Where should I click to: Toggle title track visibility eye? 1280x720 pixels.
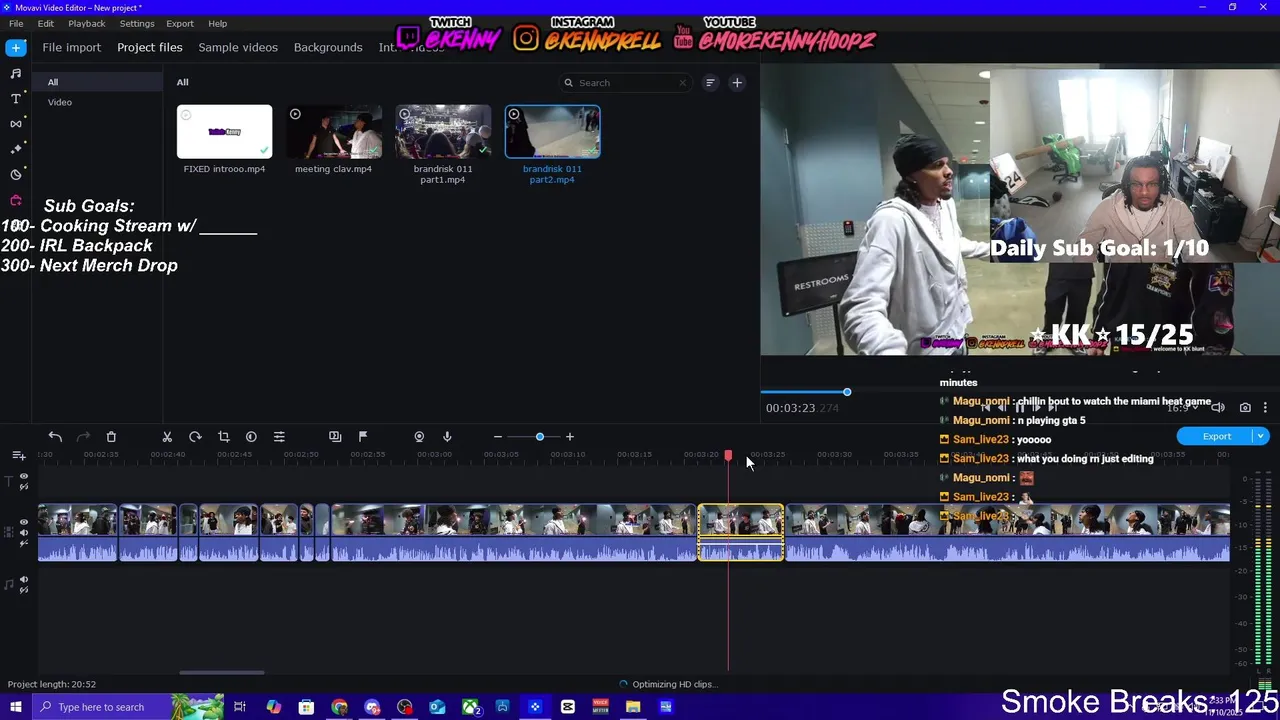coord(24,477)
